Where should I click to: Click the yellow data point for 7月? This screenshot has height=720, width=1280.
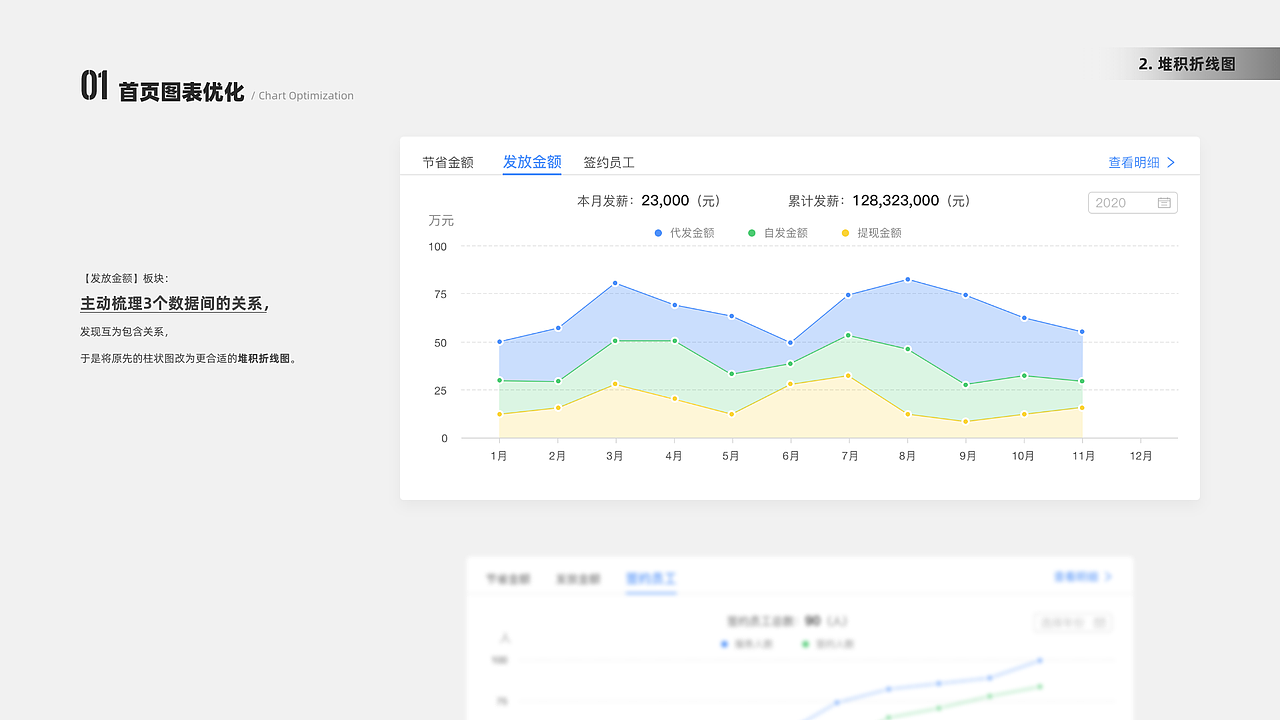(848, 376)
